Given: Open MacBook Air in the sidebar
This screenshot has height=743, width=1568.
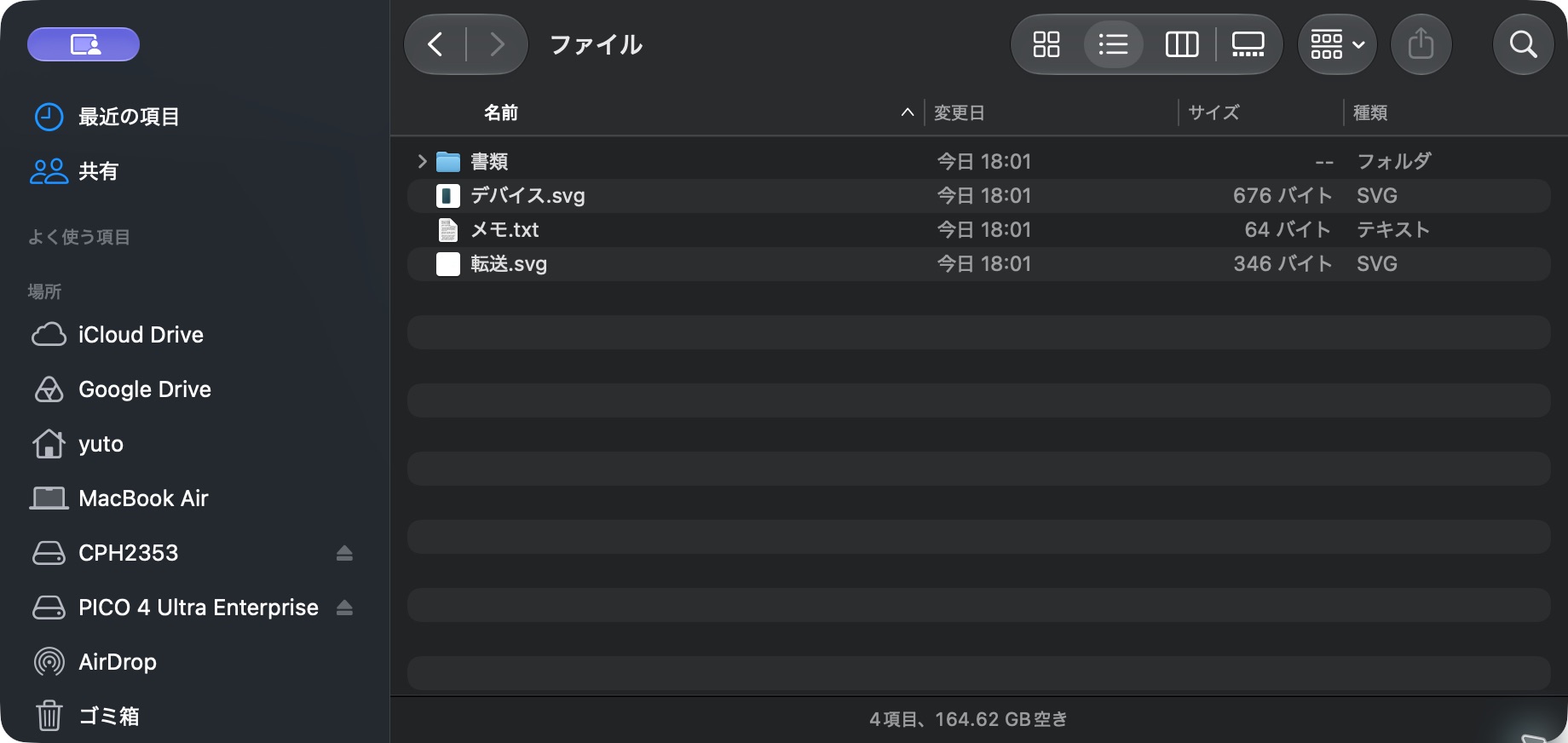Looking at the screenshot, I should tap(120, 498).
